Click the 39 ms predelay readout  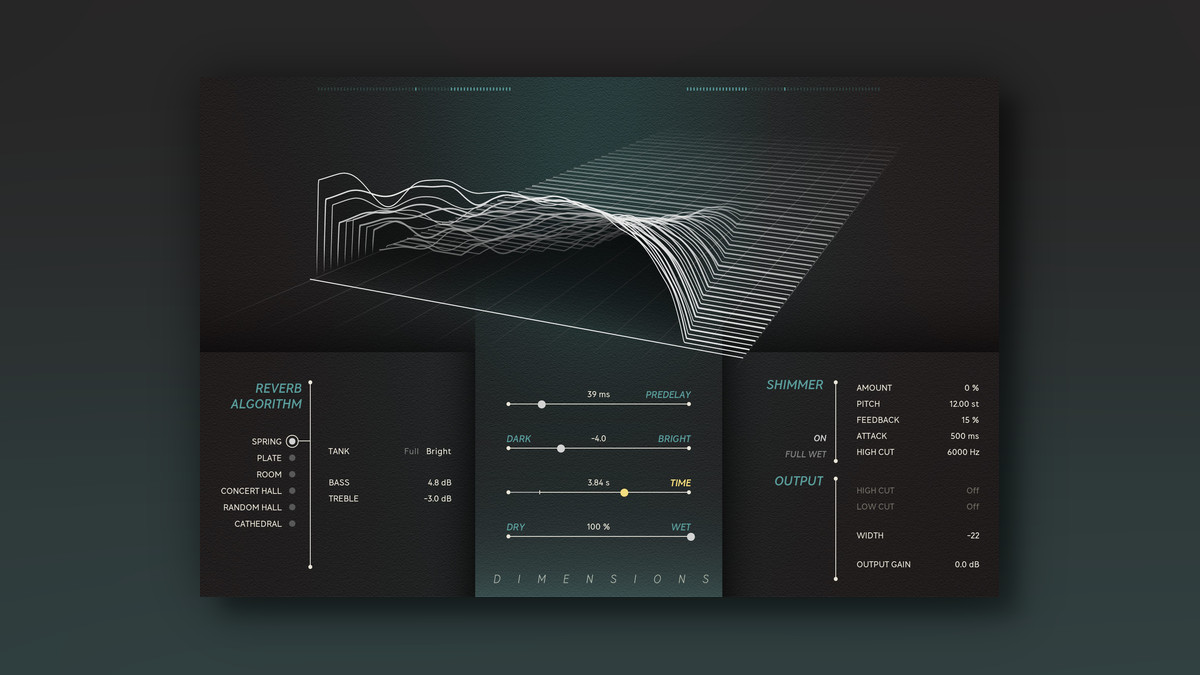point(598,394)
